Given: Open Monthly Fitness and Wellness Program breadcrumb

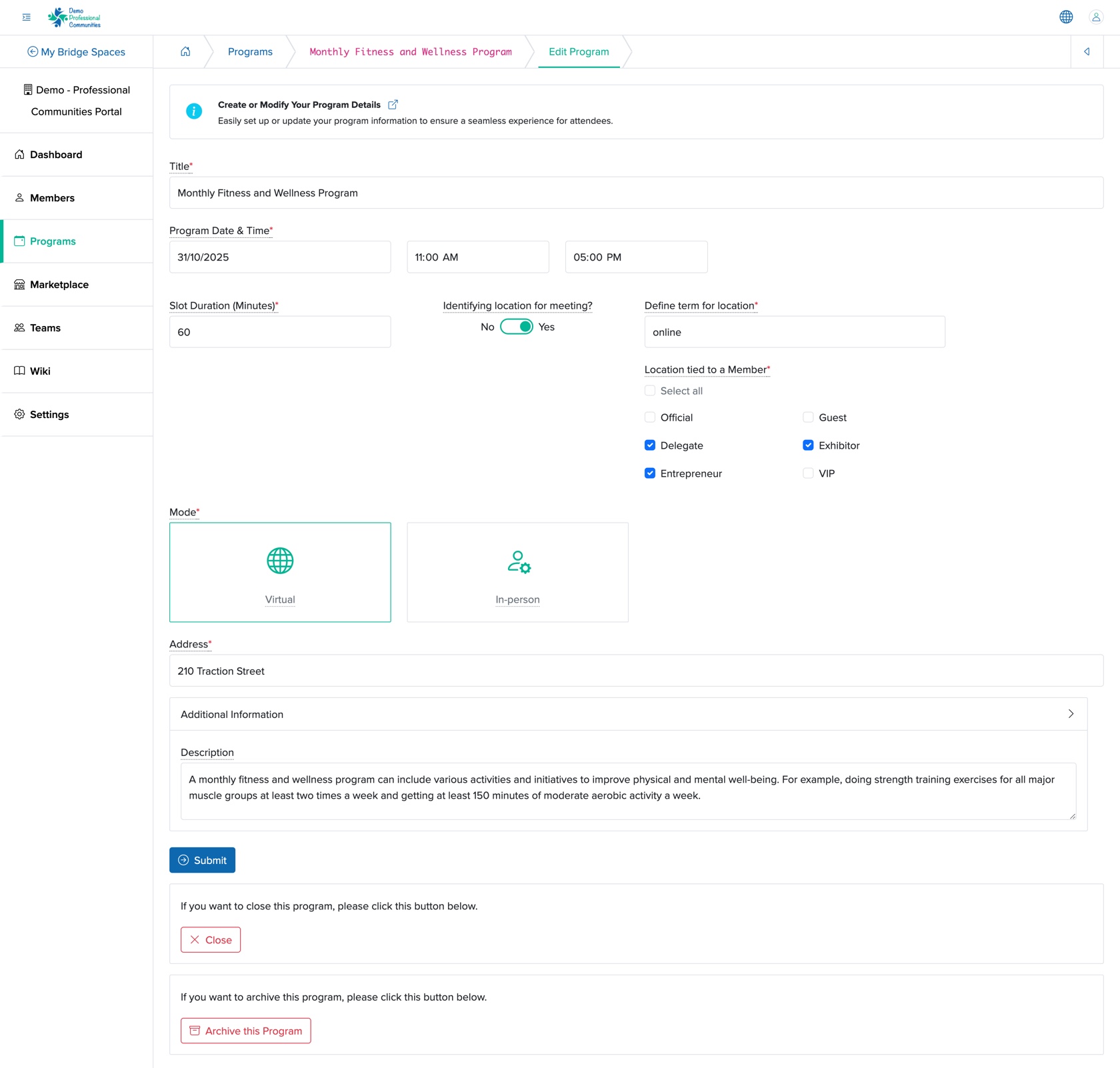Looking at the screenshot, I should point(411,52).
